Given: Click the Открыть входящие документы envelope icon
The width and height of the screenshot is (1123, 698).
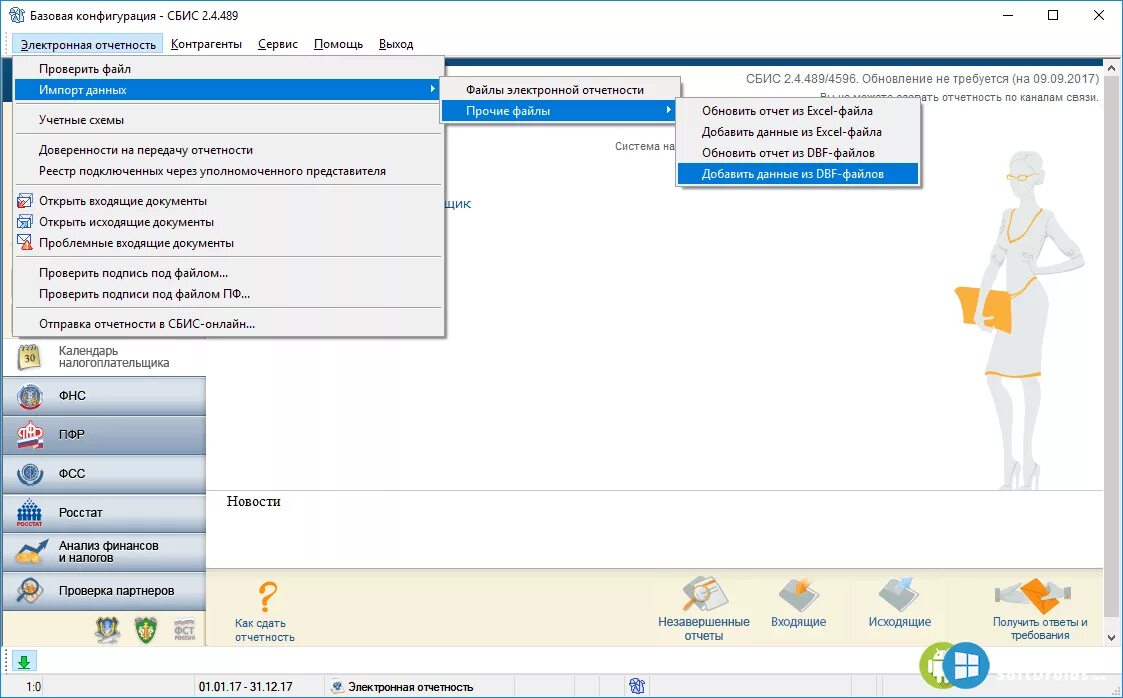Looking at the screenshot, I should [x=25, y=201].
